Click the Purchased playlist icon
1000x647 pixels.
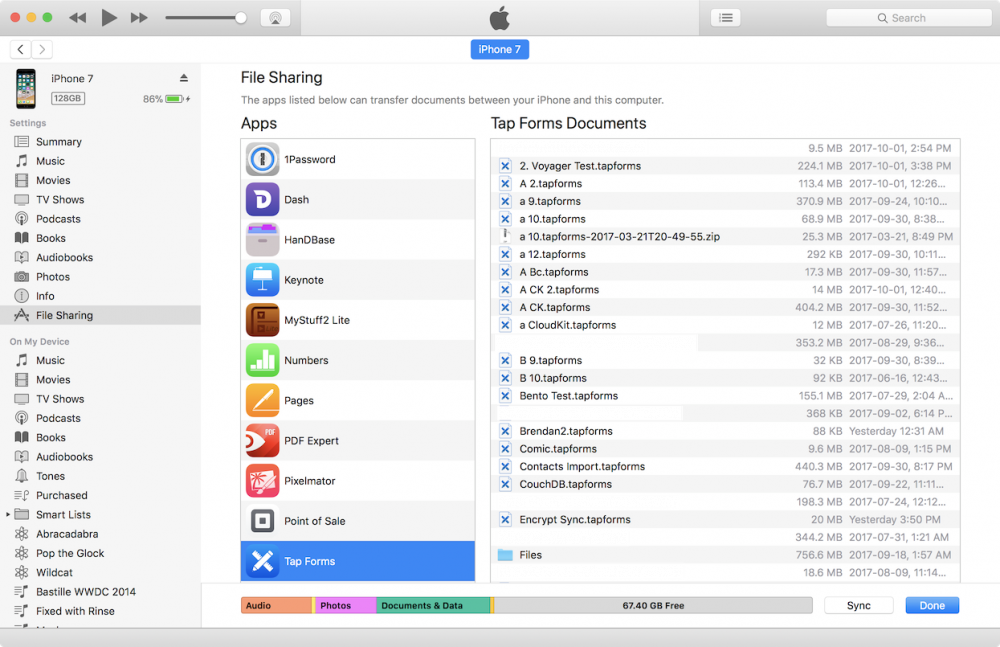click(22, 495)
